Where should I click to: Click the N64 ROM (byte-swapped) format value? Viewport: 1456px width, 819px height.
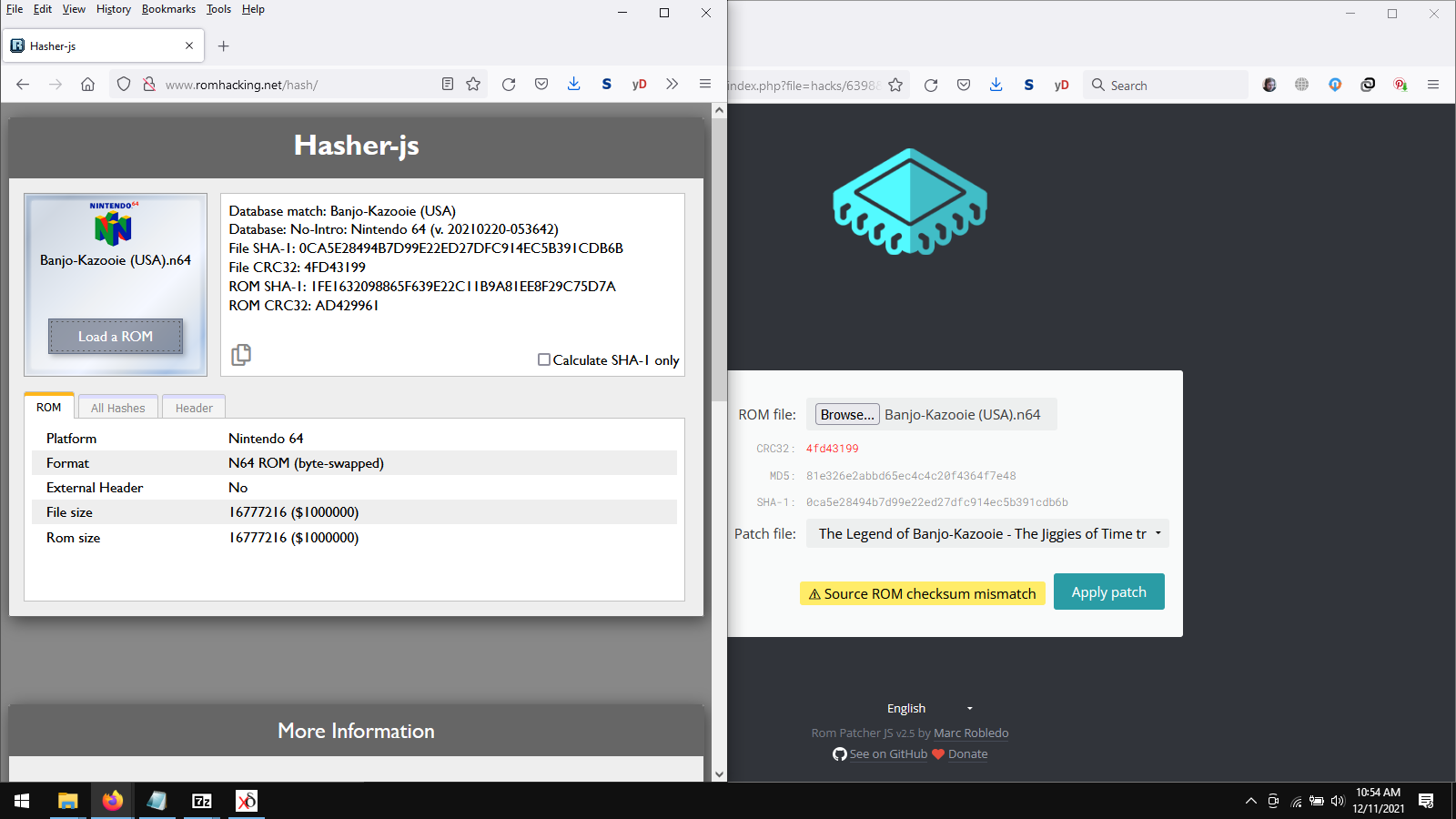pyautogui.click(x=306, y=463)
